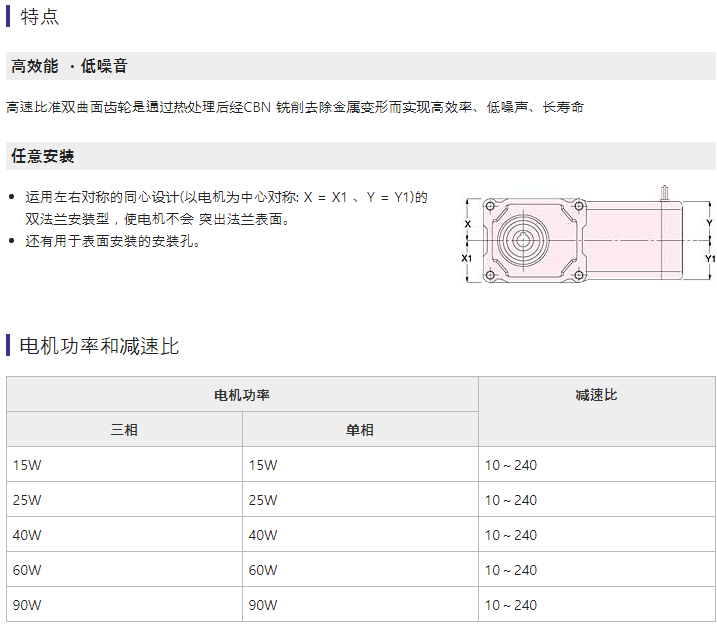Viewport: 717px width, 627px height.
Task: Select the 60W cell under 单相
Action: [263, 570]
